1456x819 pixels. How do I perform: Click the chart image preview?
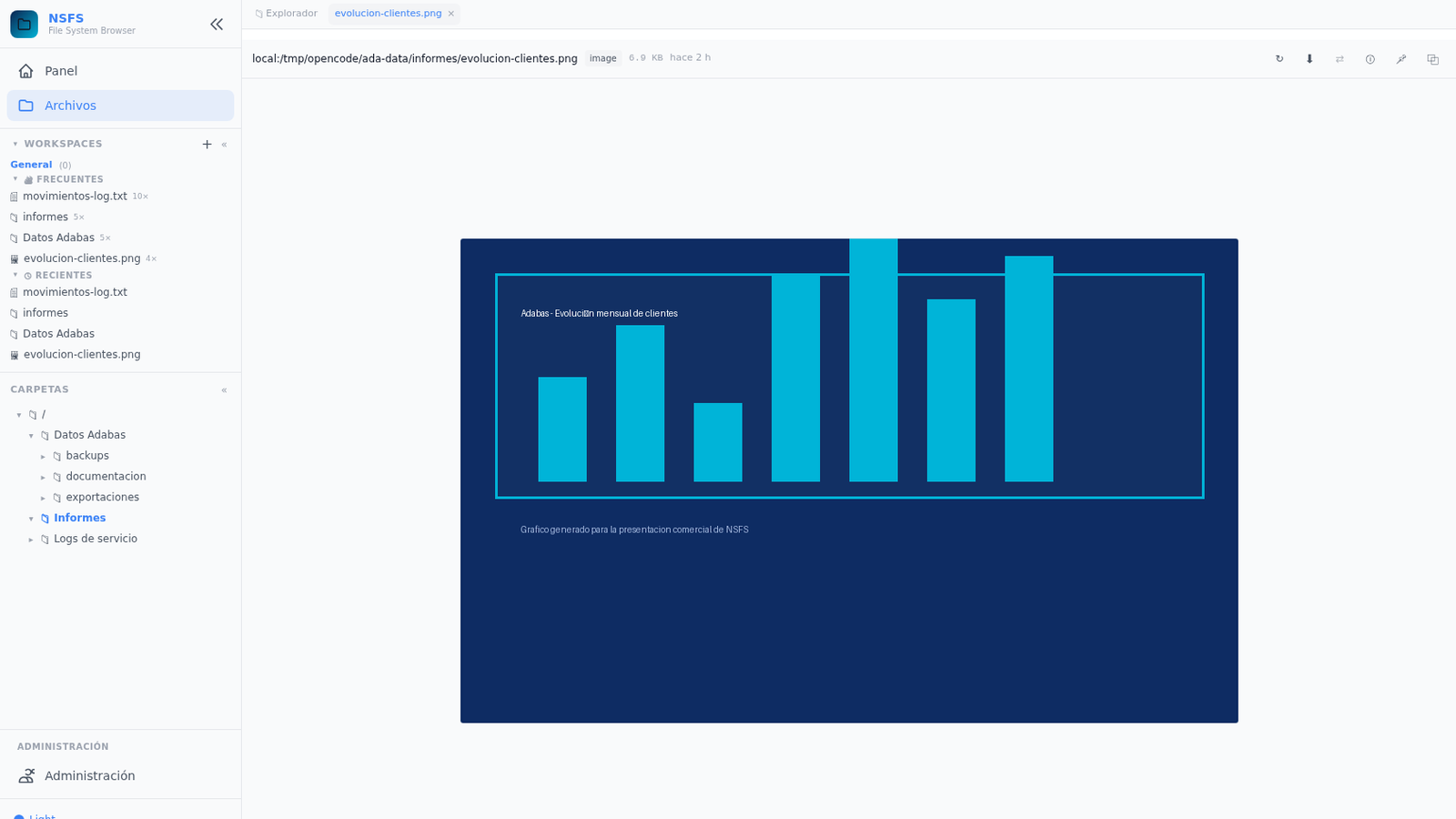849,480
